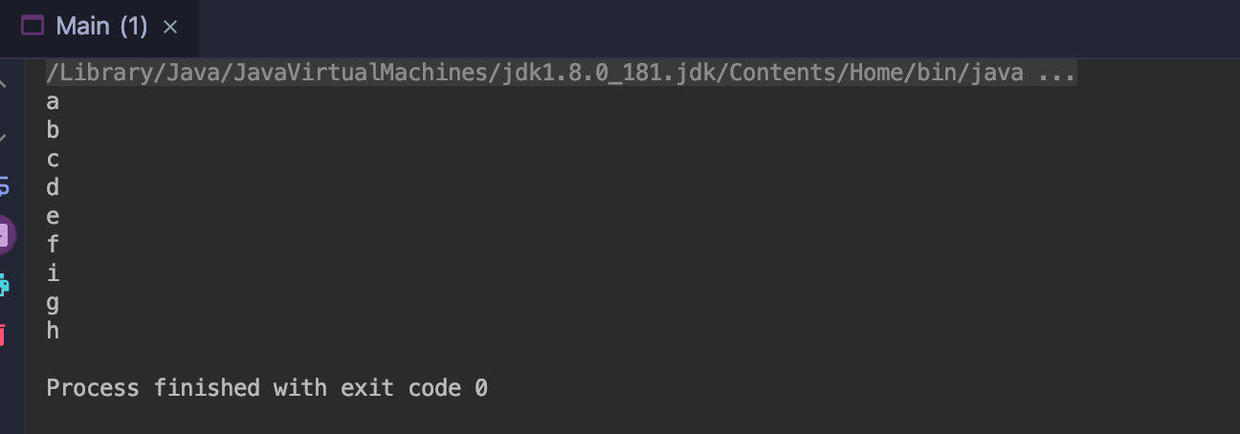Click 'Process finished with exit code 0' text
The height and width of the screenshot is (434, 1240).
(266, 388)
